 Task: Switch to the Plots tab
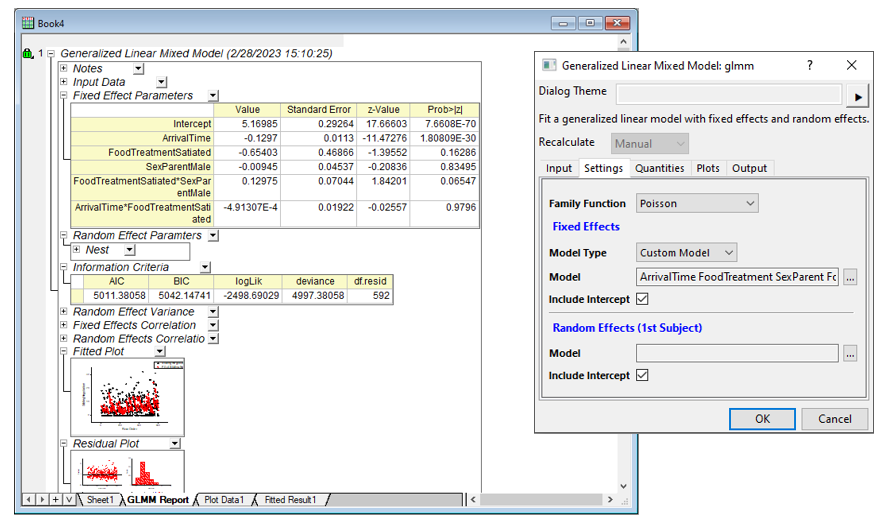tap(708, 168)
